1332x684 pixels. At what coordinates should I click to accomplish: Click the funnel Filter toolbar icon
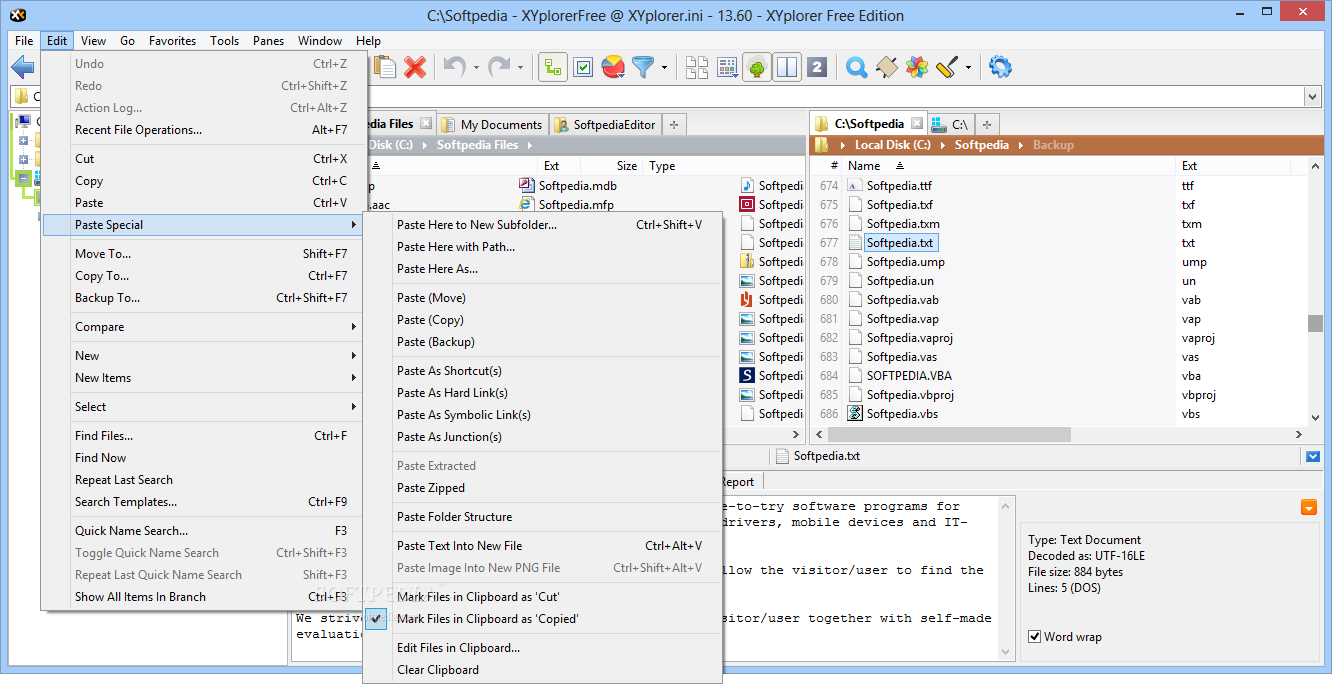point(642,67)
